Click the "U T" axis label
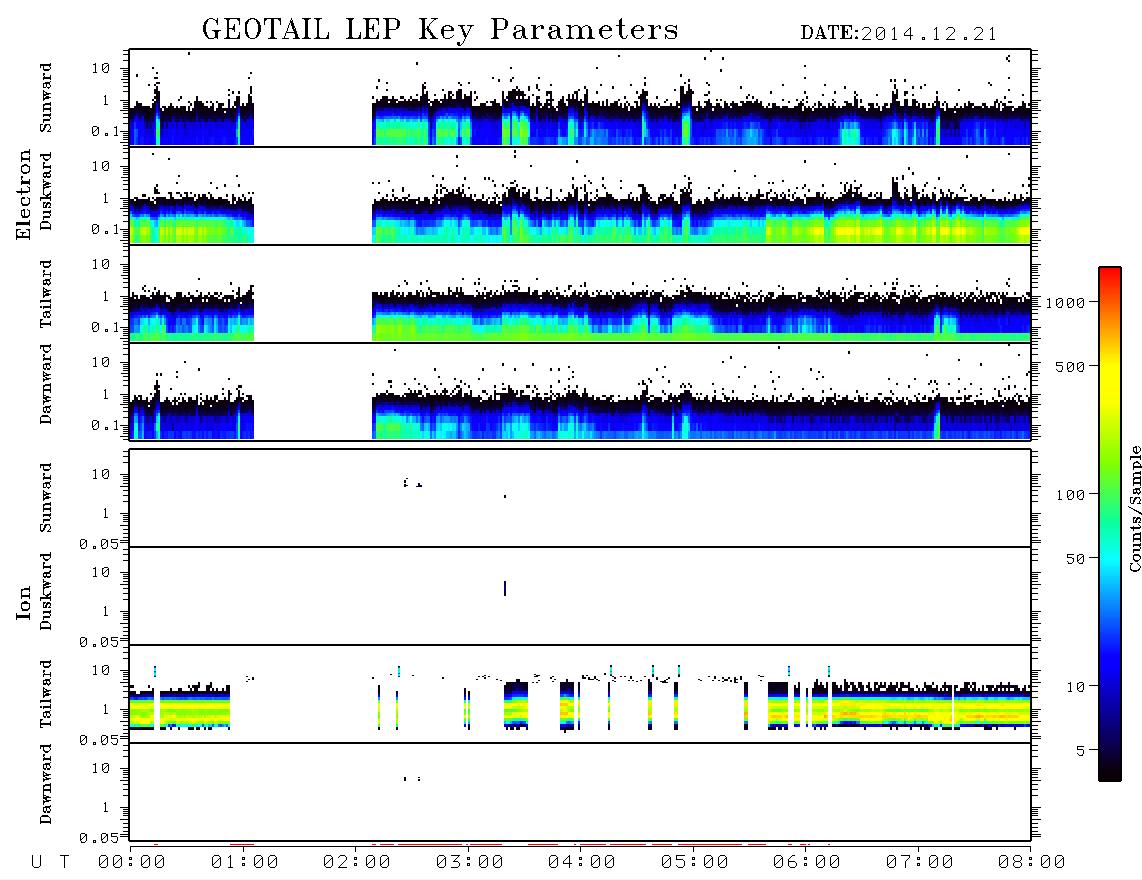1142x880 pixels. (50, 862)
